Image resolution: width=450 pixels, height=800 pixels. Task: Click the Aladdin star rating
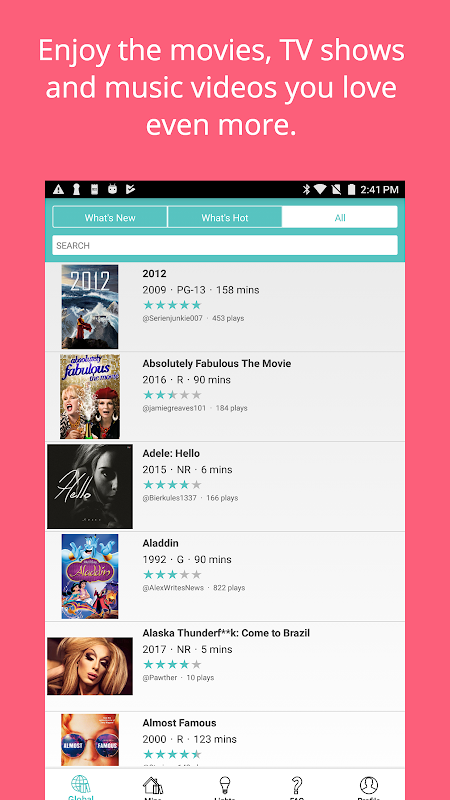tap(172, 574)
